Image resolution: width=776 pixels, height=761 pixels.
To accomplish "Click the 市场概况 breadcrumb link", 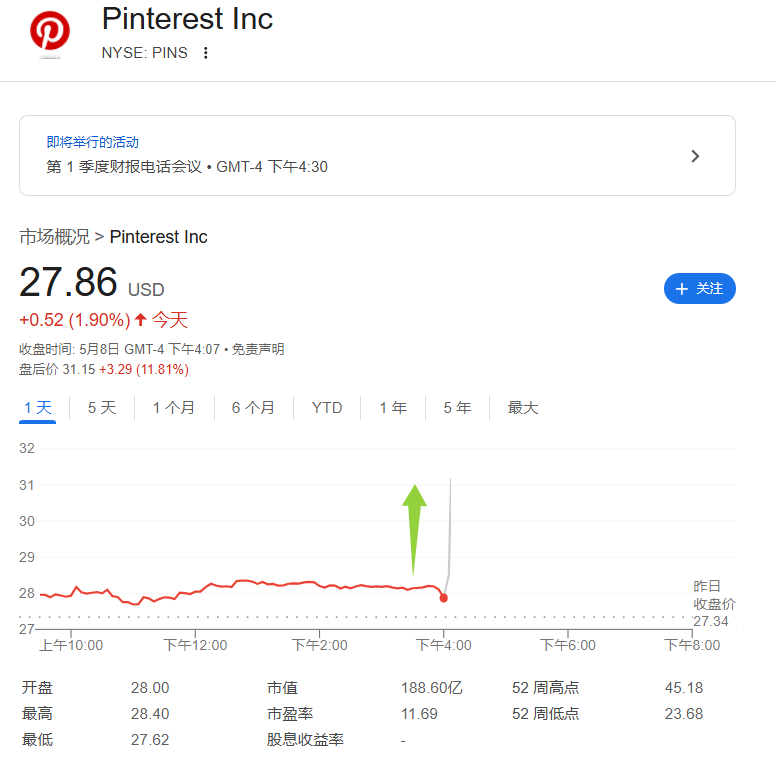I will point(54,237).
